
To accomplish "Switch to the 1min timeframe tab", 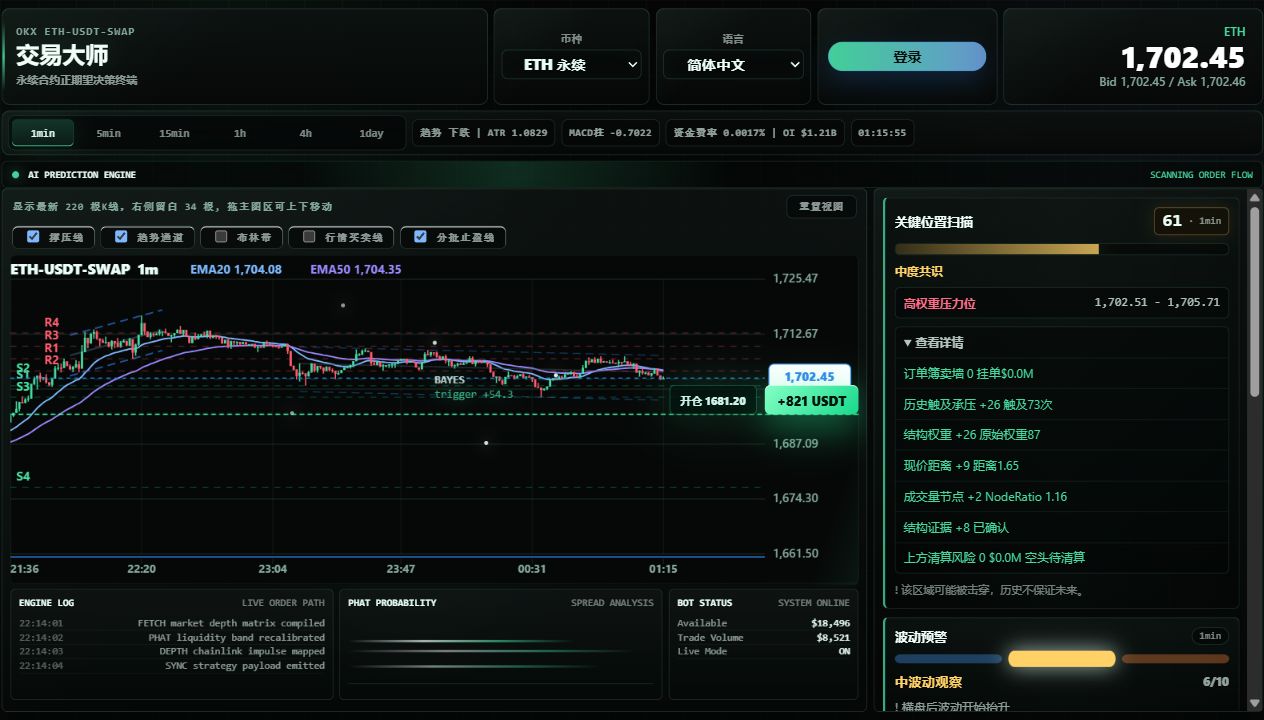I will coord(43,133).
